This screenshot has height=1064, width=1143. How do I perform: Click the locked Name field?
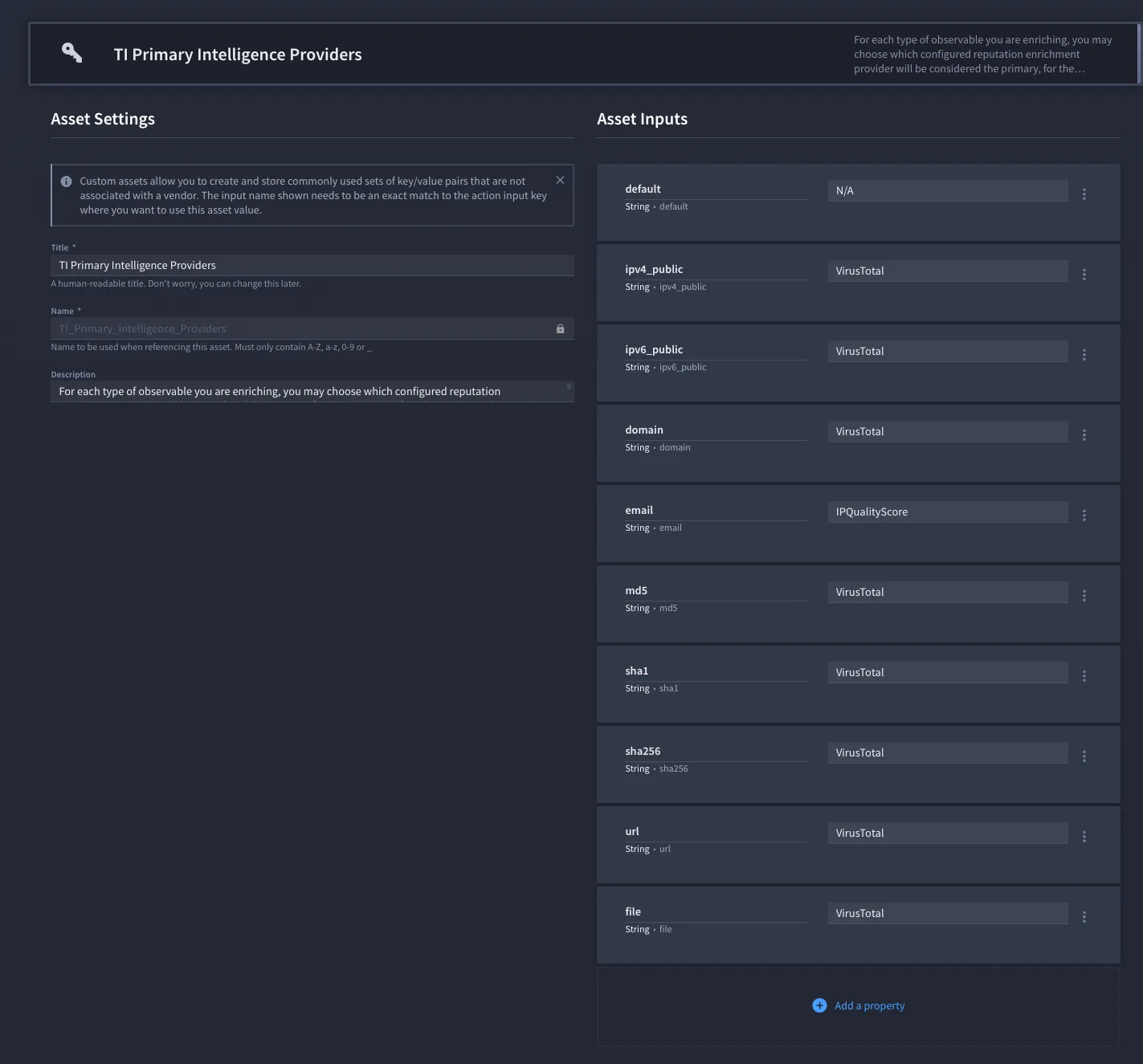312,328
